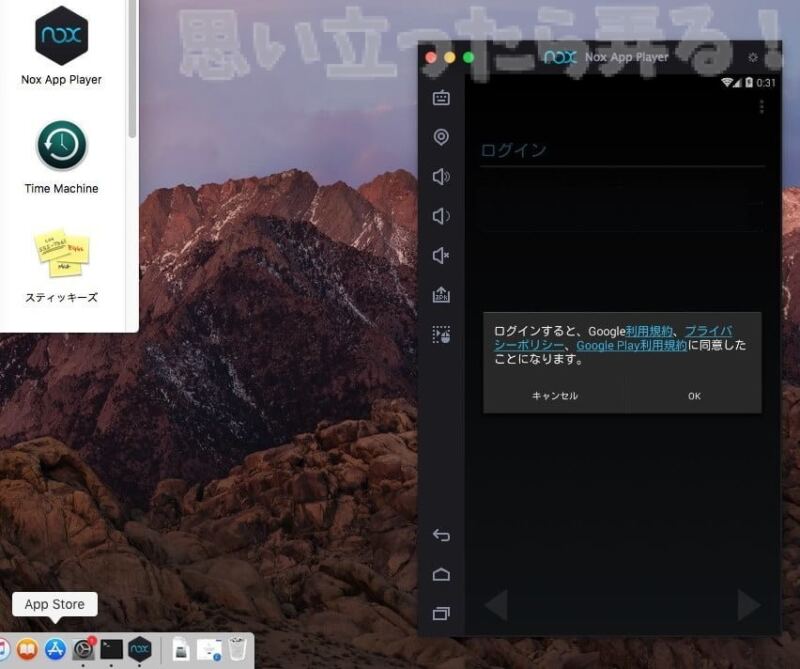
Task: Click the 0:31 clock in status bar
Action: (x=766, y=83)
